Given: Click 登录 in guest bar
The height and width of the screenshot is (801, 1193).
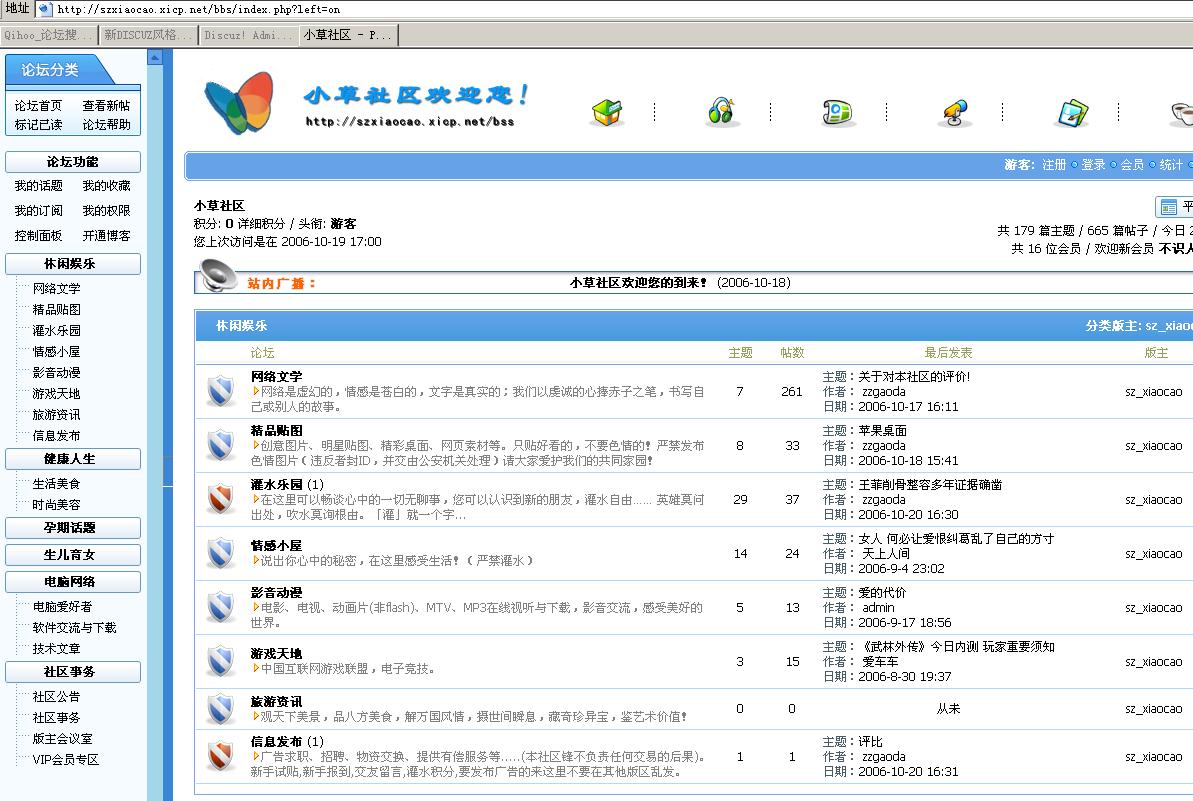Looking at the screenshot, I should [1093, 164].
